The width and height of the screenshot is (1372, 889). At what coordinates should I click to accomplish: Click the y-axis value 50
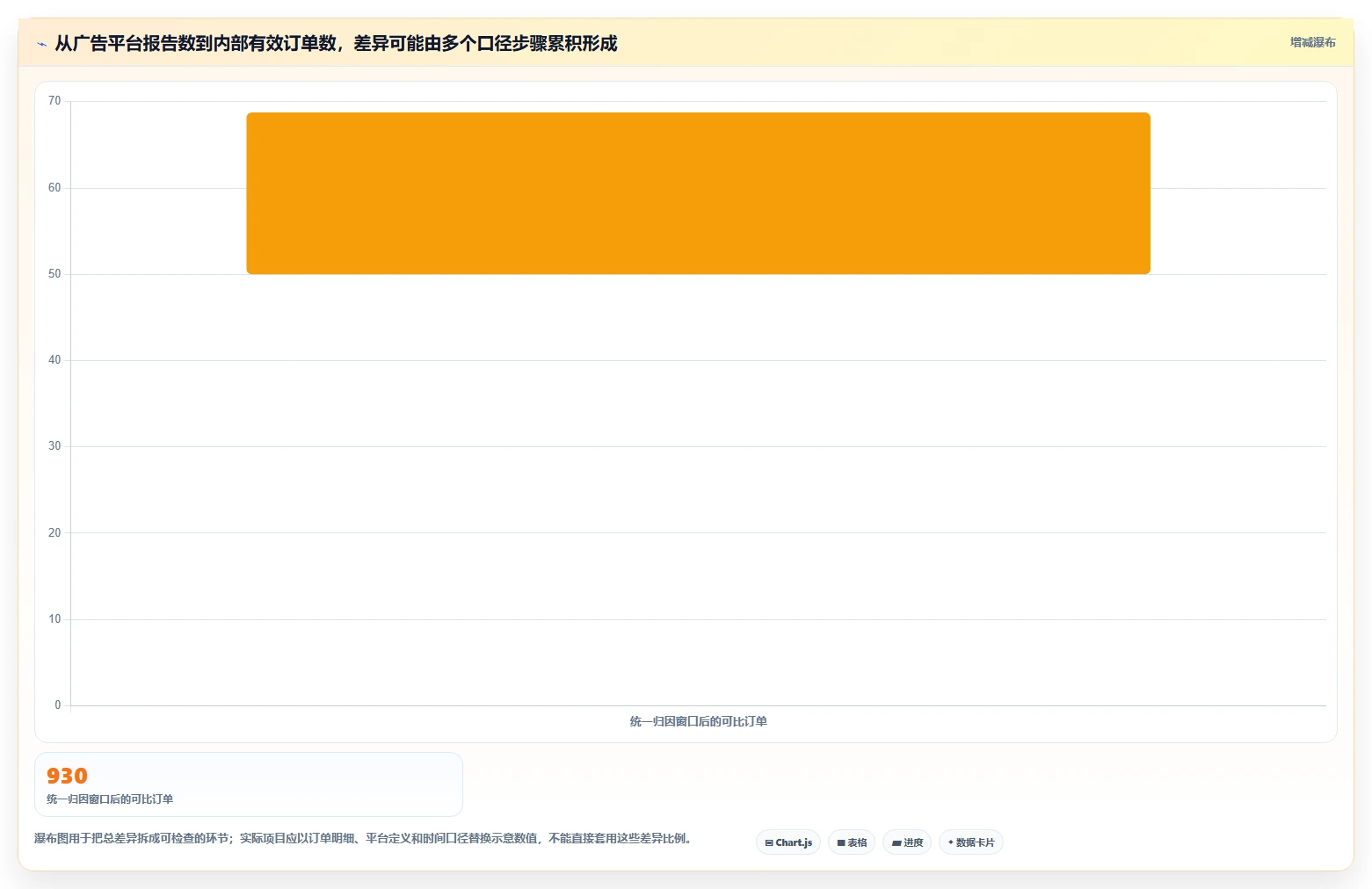[54, 274]
